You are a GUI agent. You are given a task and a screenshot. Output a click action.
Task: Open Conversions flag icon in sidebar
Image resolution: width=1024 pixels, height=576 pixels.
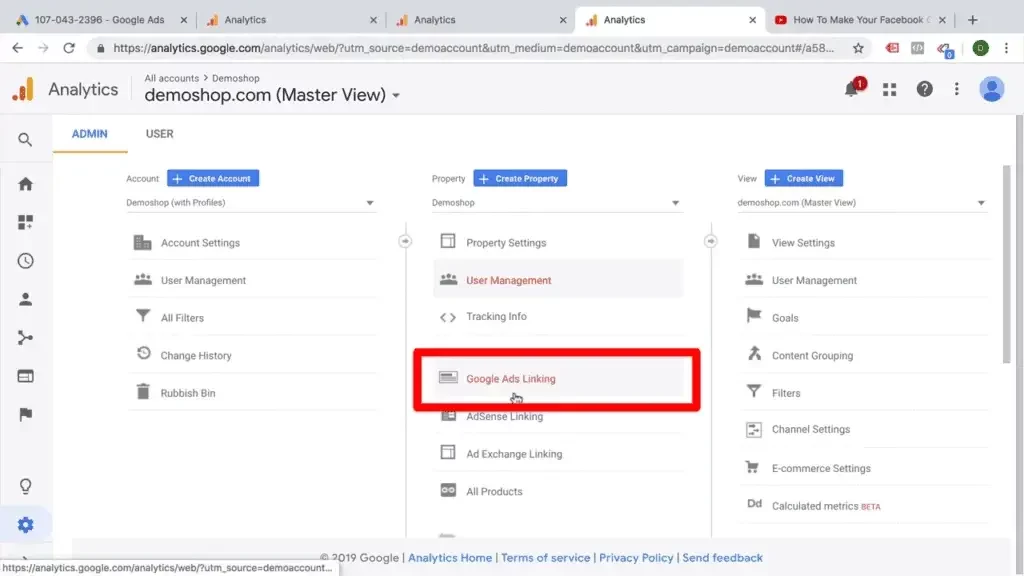click(25, 415)
